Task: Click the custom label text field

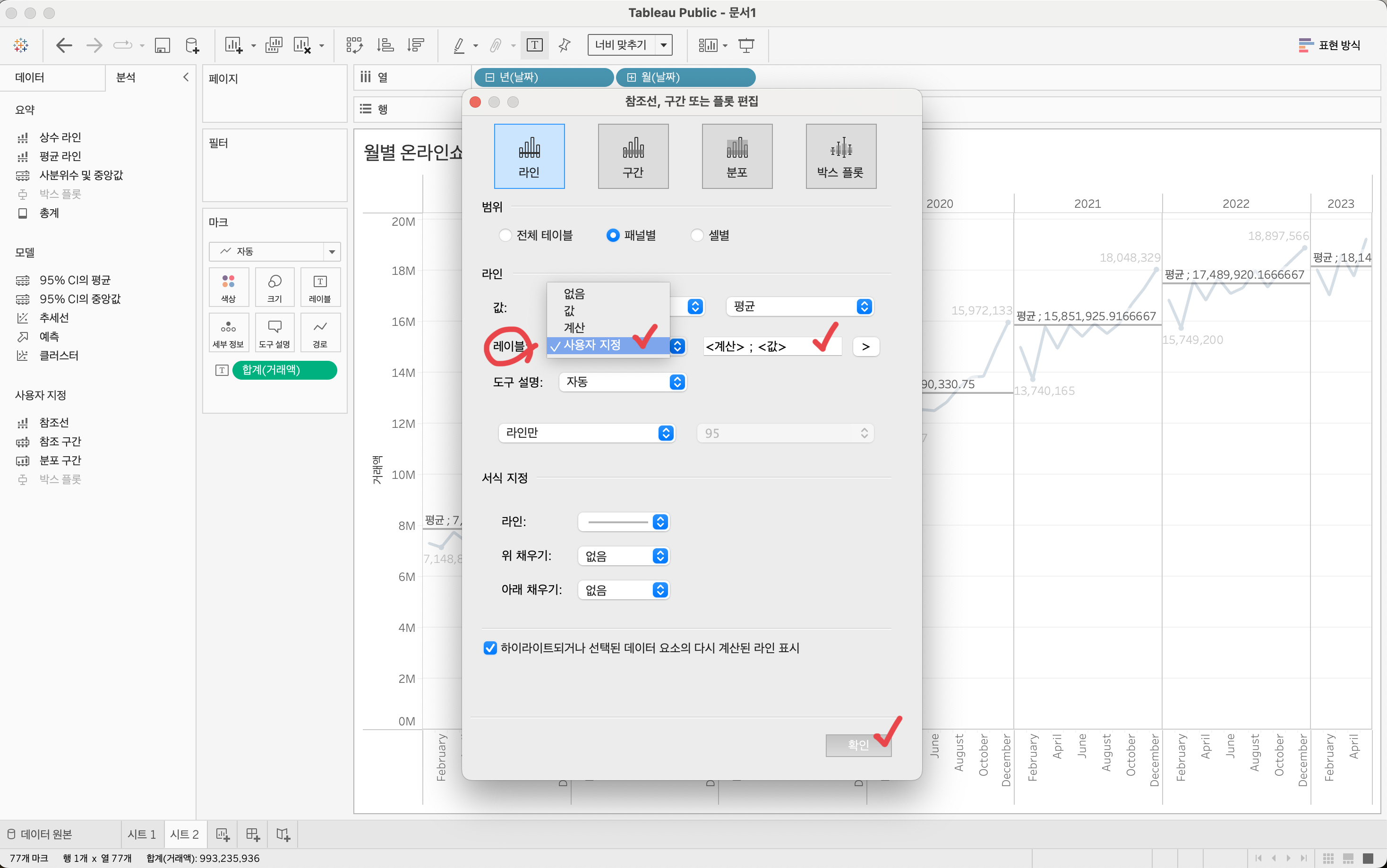Action: [772, 346]
